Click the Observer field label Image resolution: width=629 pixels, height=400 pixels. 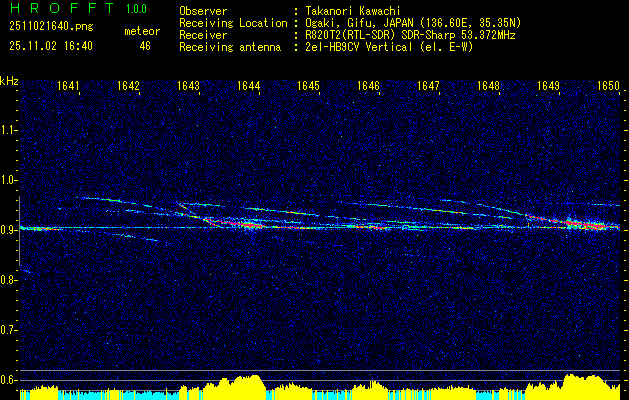(x=203, y=11)
